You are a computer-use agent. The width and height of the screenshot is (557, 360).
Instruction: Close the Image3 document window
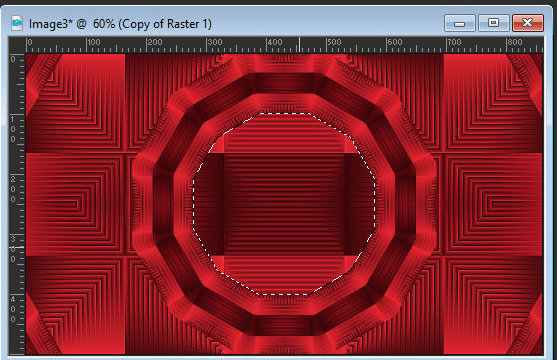(x=528, y=23)
